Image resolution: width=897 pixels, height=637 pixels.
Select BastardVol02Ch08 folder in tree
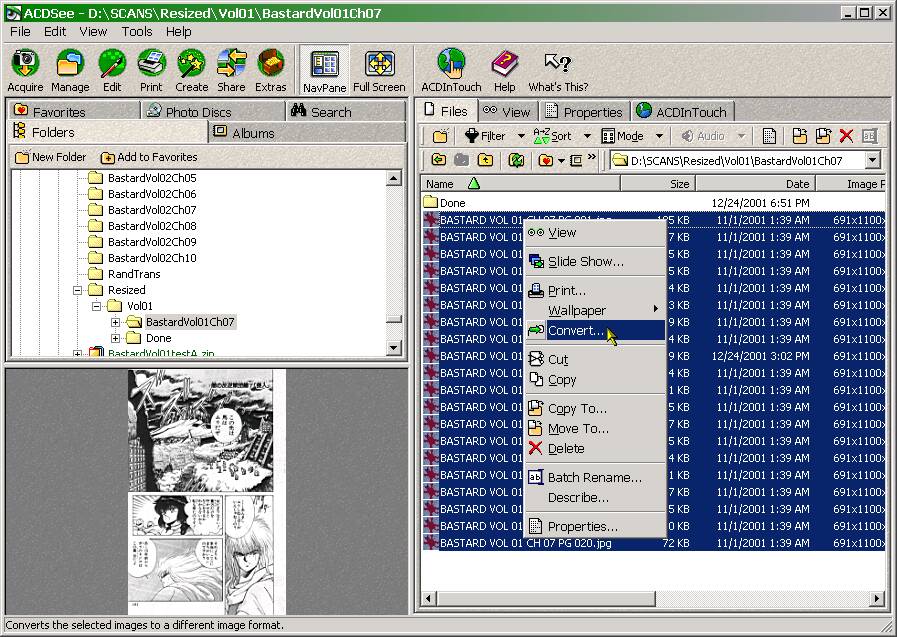point(152,226)
